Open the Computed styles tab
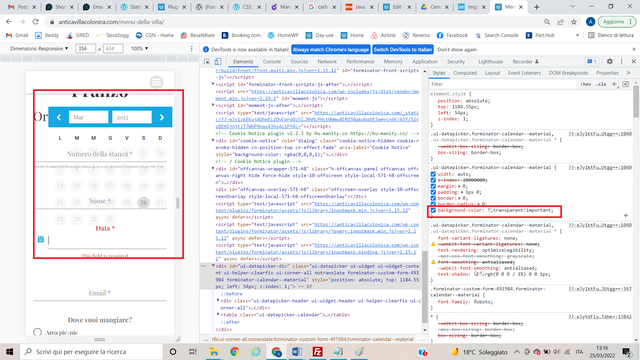The height and width of the screenshot is (360, 640). click(465, 73)
